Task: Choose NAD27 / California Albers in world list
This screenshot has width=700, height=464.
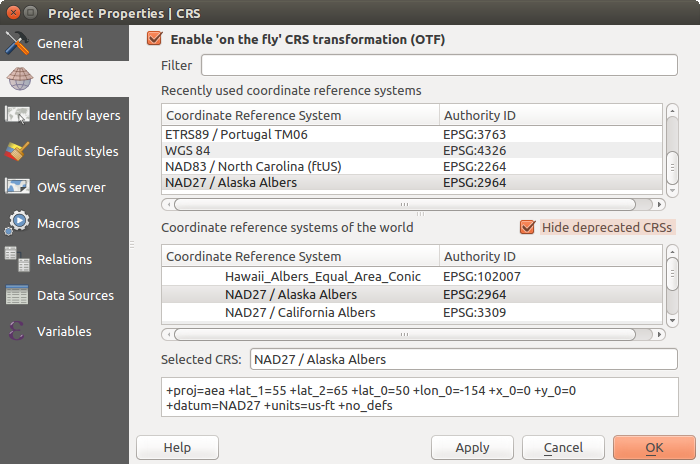Action: click(300, 313)
